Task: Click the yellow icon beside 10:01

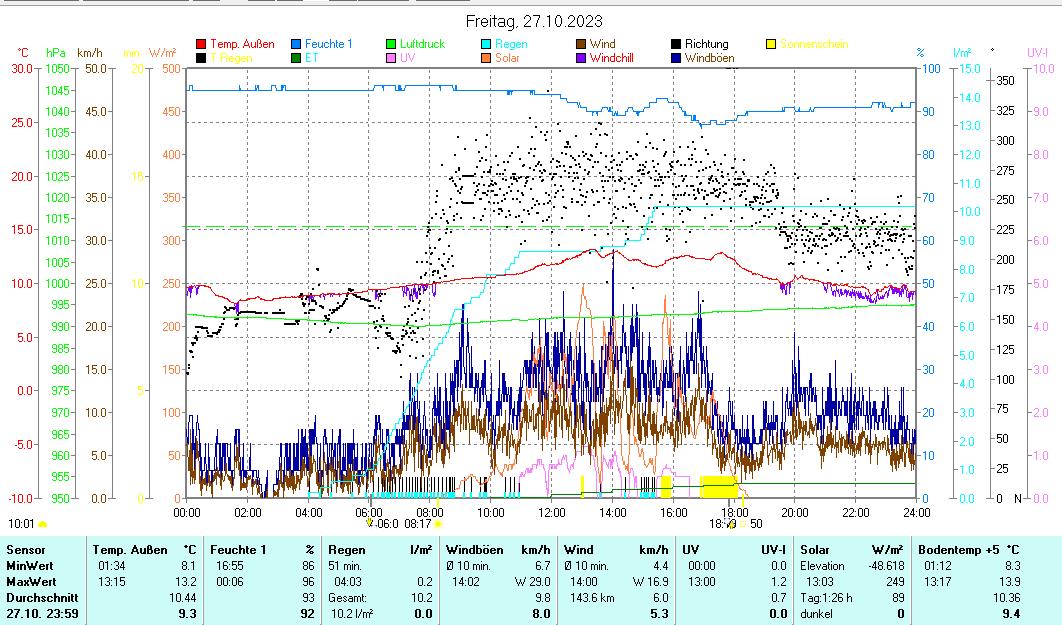Action: pos(43,524)
